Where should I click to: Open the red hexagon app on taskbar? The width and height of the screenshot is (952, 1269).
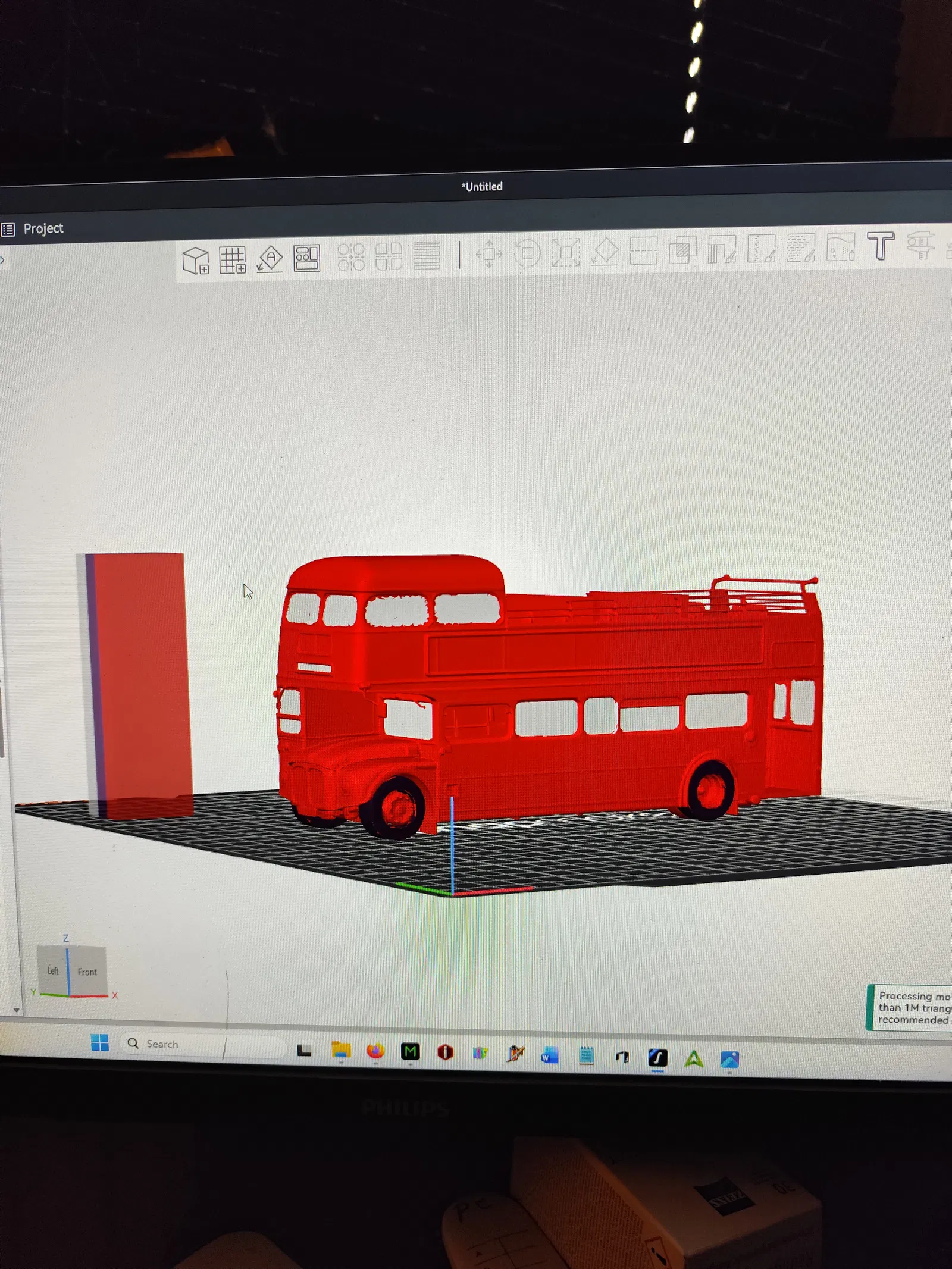tap(446, 1052)
